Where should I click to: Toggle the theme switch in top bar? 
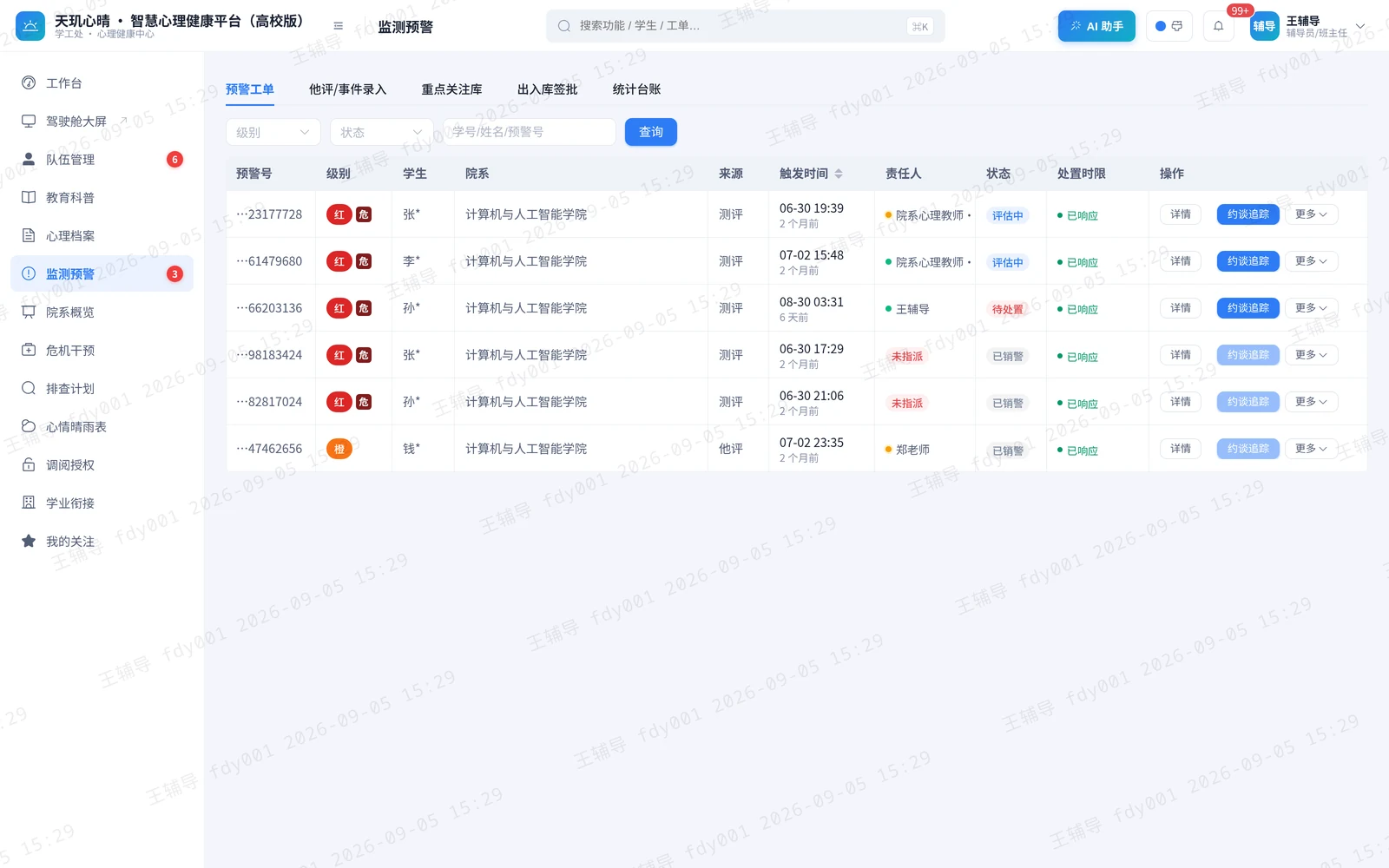point(1169,26)
